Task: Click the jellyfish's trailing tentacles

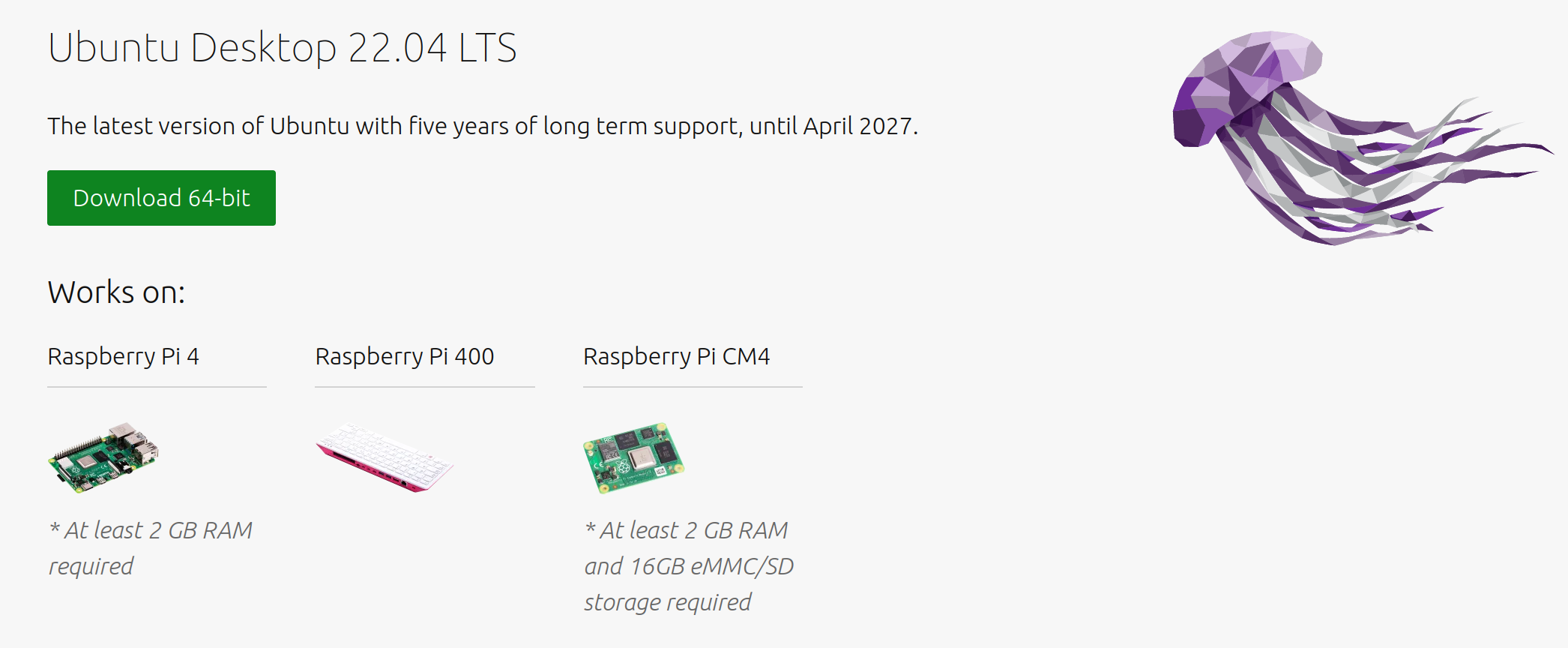Action: 1387,172
